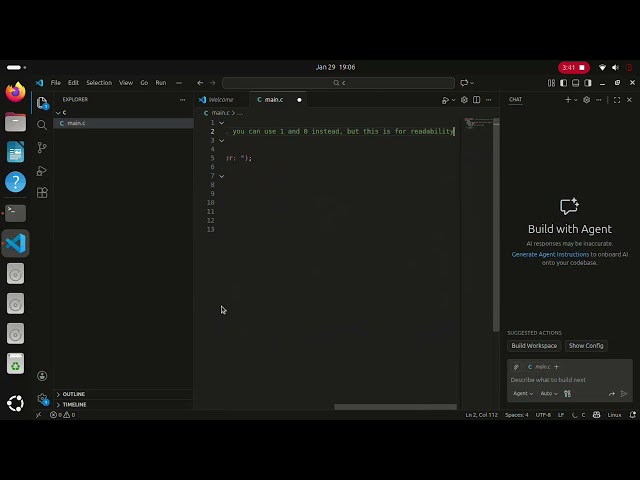The height and width of the screenshot is (480, 640).
Task: Split the editor to the right
Action: pyautogui.click(x=476, y=100)
